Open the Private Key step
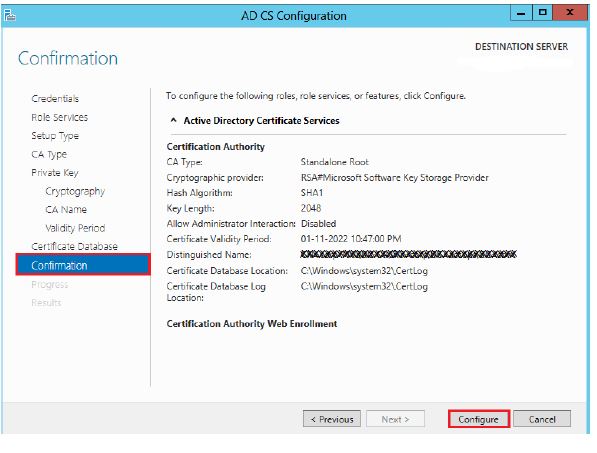Viewport: 597px width, 453px height. pos(55,173)
